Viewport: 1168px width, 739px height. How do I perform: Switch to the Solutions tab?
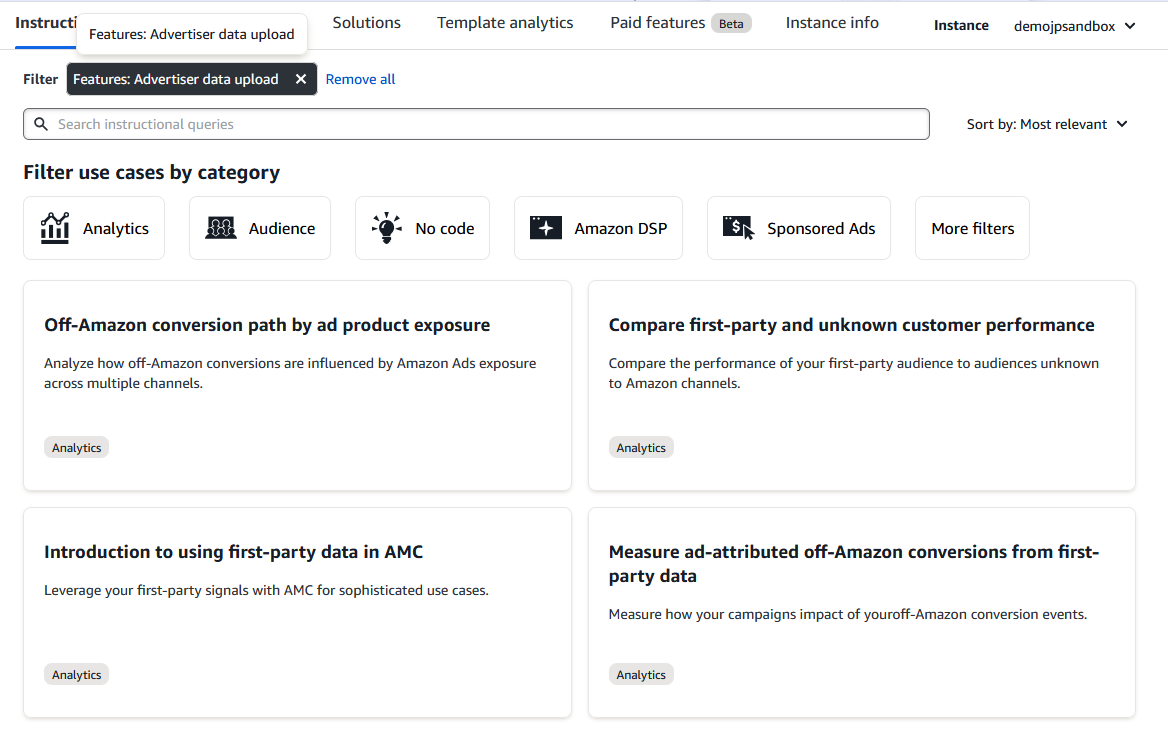tap(366, 22)
